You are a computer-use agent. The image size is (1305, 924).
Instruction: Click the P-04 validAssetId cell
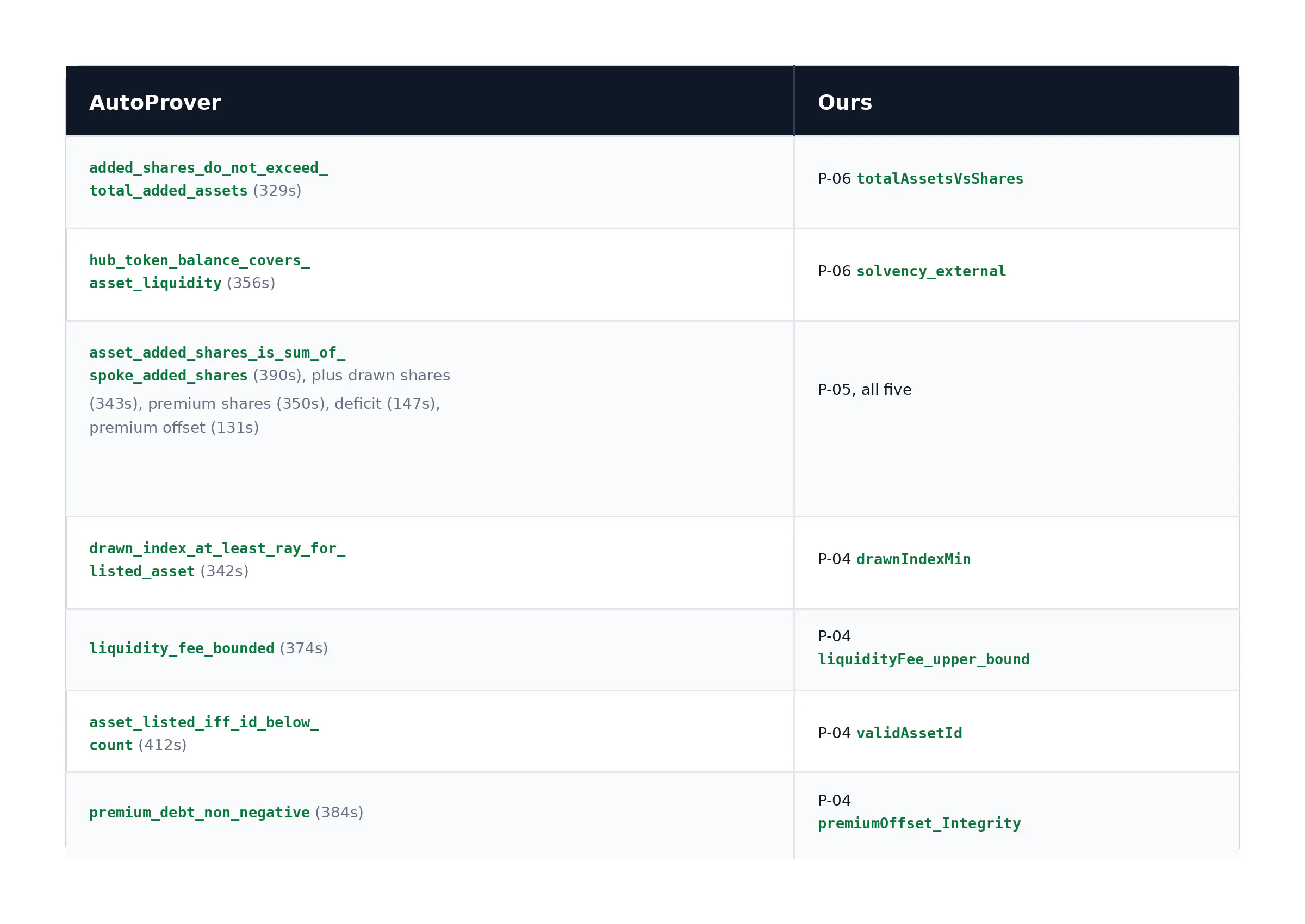tap(1016, 731)
